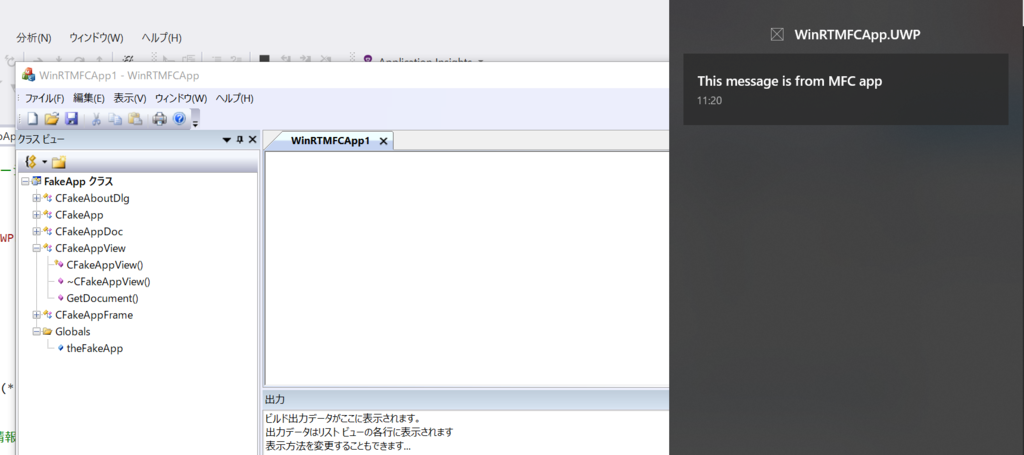1024x455 pixels.
Task: Open Visual Studio's ウィンドウ(W) menu
Action: tap(96, 37)
